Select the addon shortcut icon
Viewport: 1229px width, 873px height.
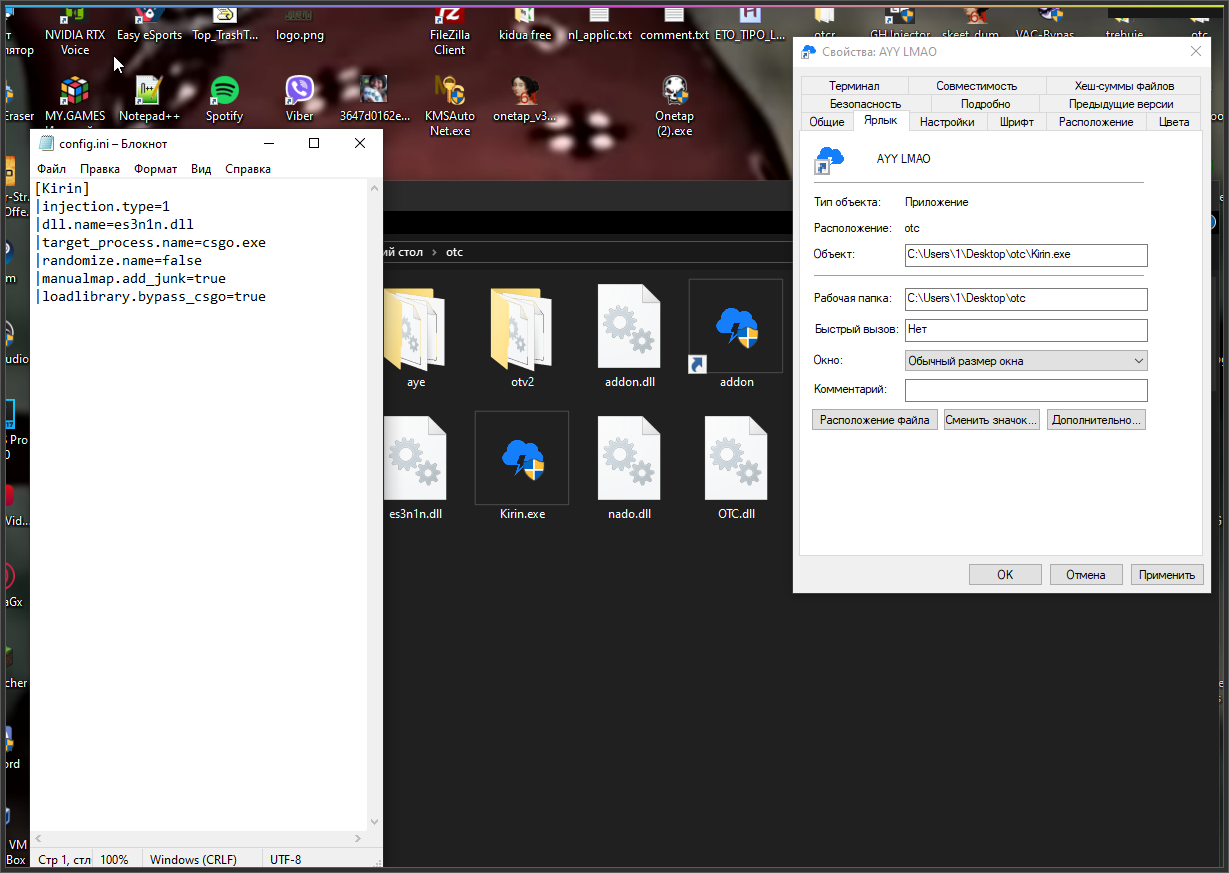click(x=736, y=330)
